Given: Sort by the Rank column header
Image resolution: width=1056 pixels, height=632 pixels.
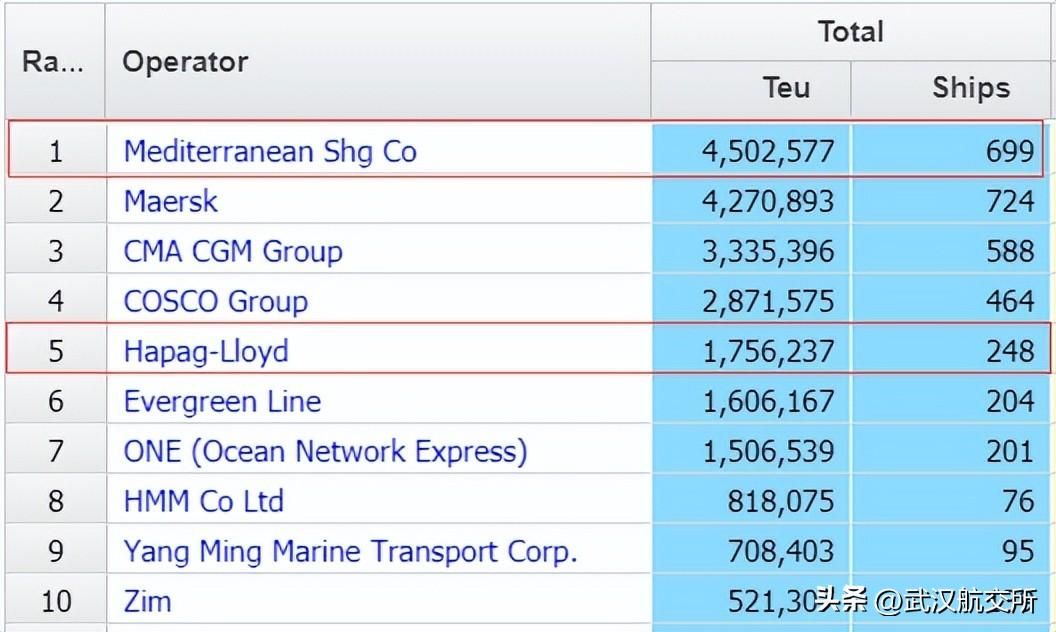Looking at the screenshot, I should (x=53, y=62).
